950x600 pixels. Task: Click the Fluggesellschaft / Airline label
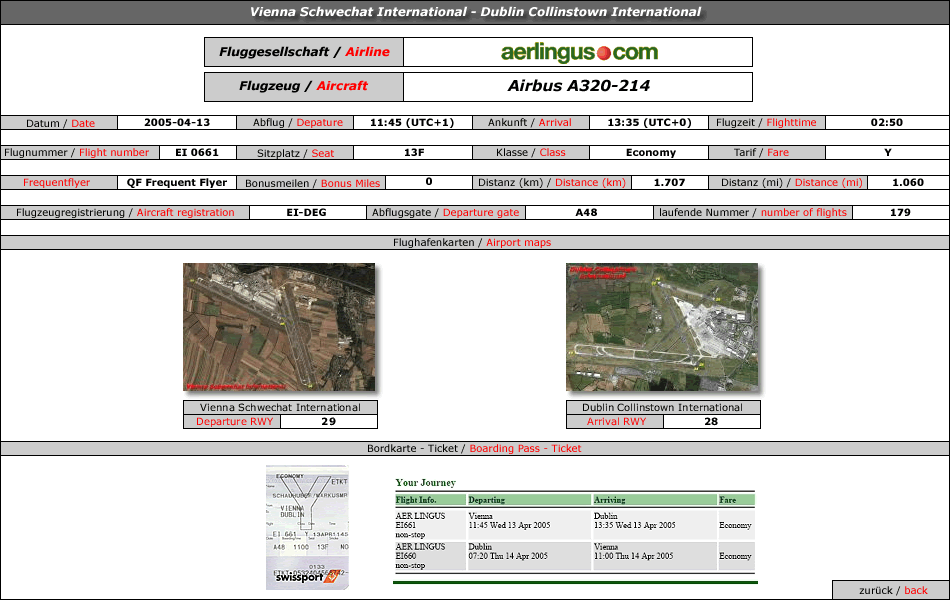coord(304,52)
